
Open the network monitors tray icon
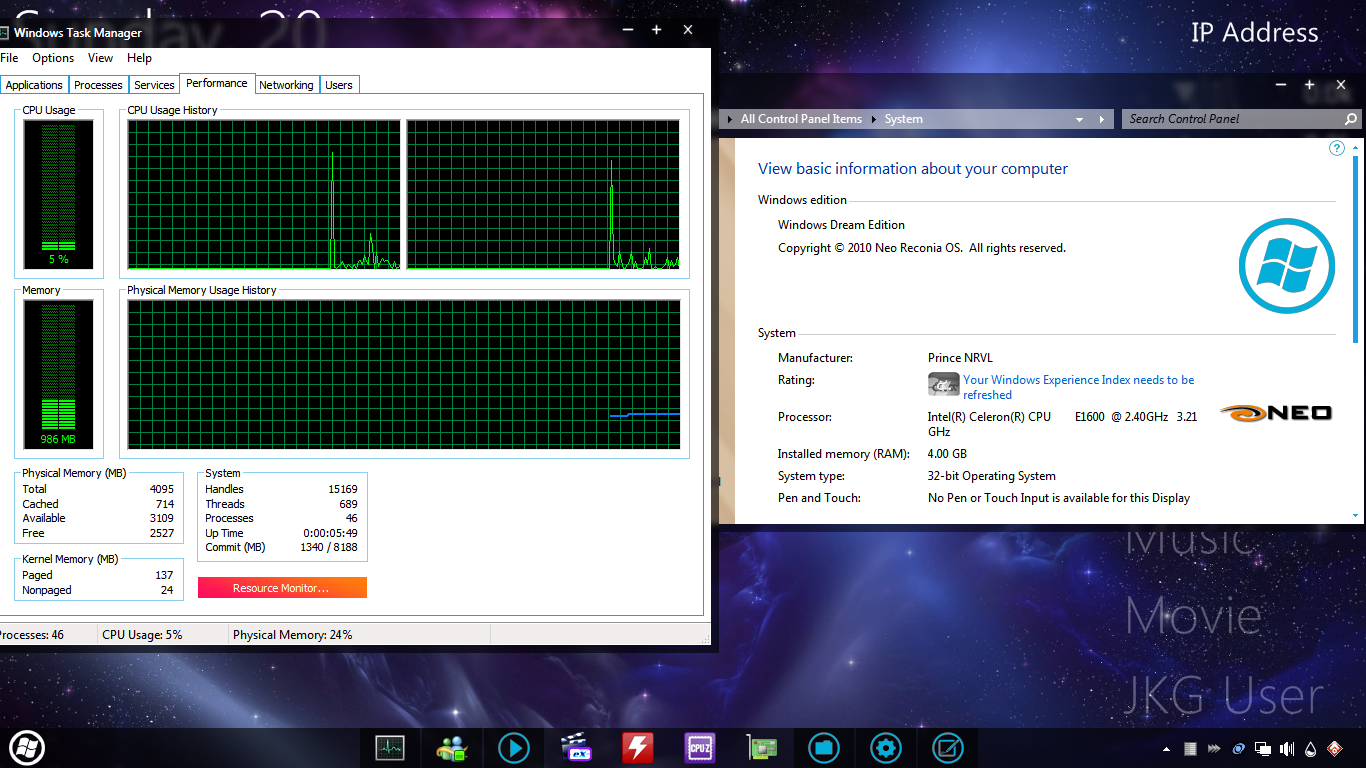coord(1263,749)
